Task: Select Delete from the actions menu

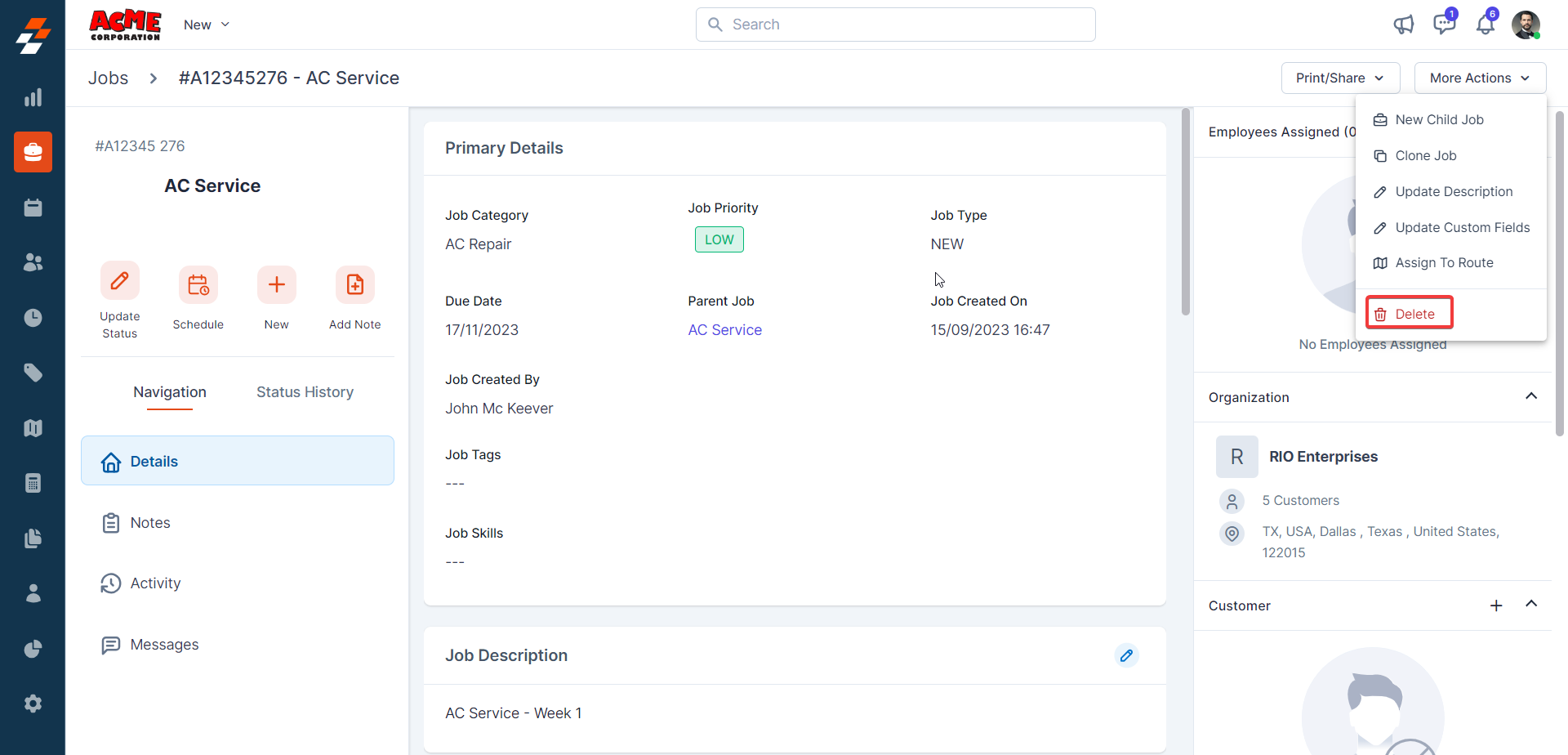Action: [x=1409, y=314]
